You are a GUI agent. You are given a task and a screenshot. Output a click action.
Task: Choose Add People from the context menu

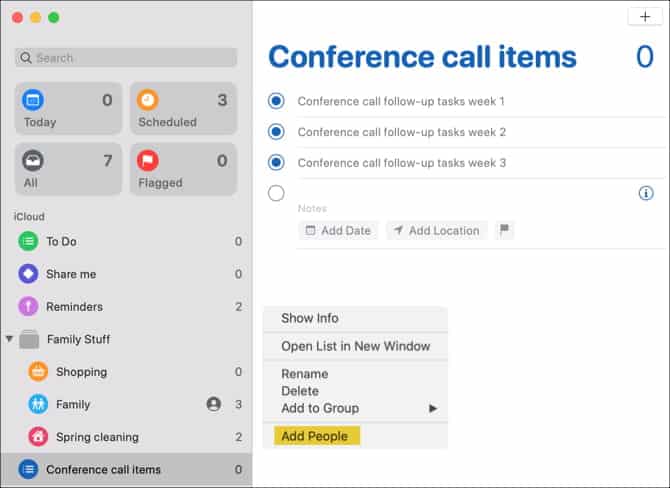tap(315, 436)
